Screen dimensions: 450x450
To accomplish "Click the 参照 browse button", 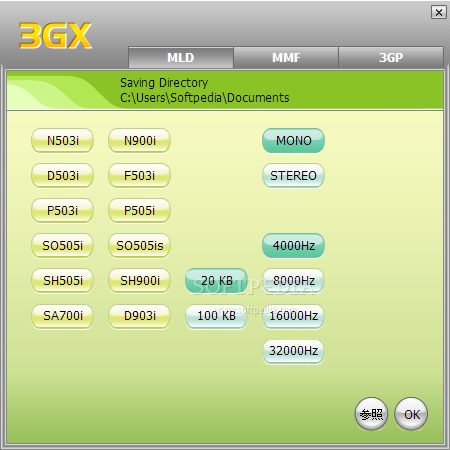I will point(371,414).
